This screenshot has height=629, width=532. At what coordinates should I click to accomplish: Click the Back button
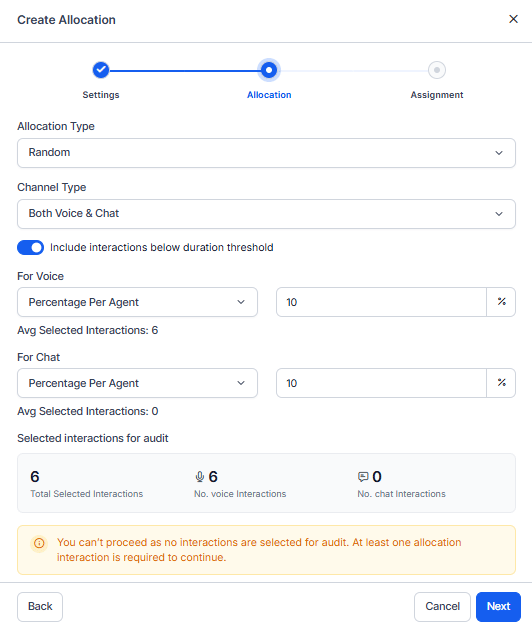(x=40, y=607)
